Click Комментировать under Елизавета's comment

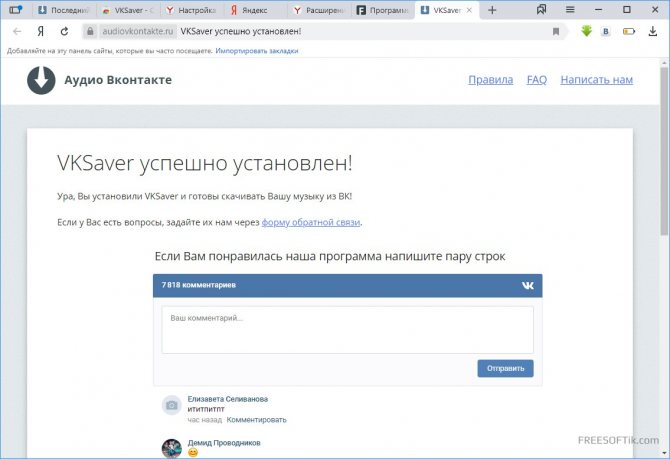(256, 420)
